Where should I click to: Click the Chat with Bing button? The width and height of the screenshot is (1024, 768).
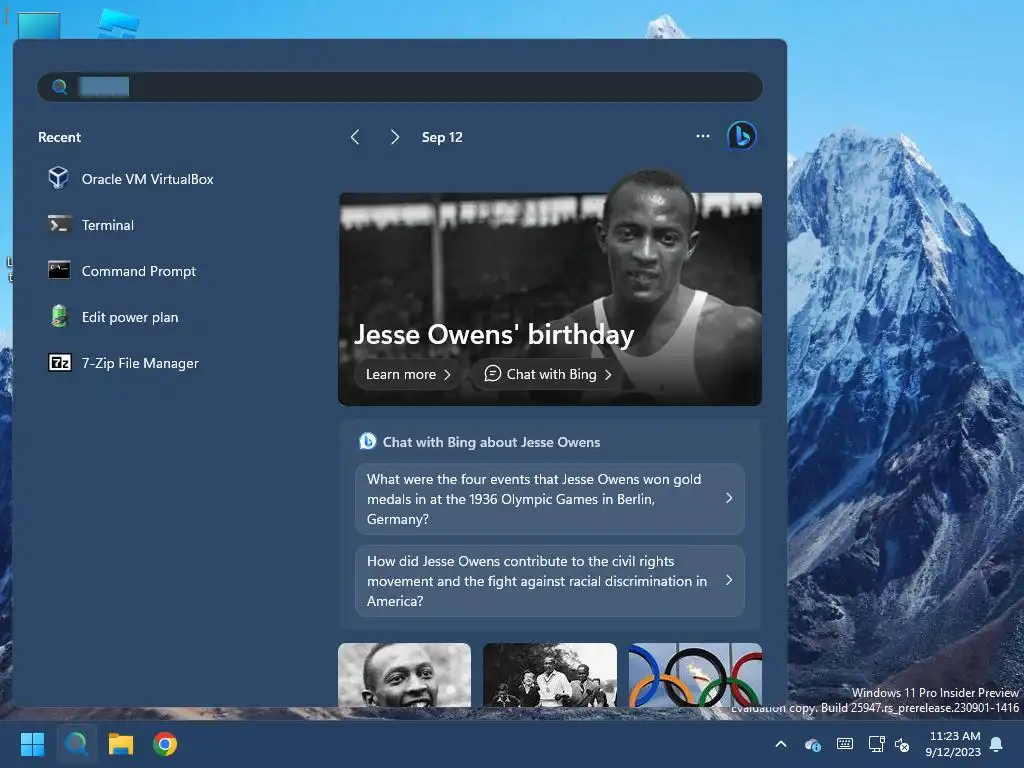click(x=548, y=374)
